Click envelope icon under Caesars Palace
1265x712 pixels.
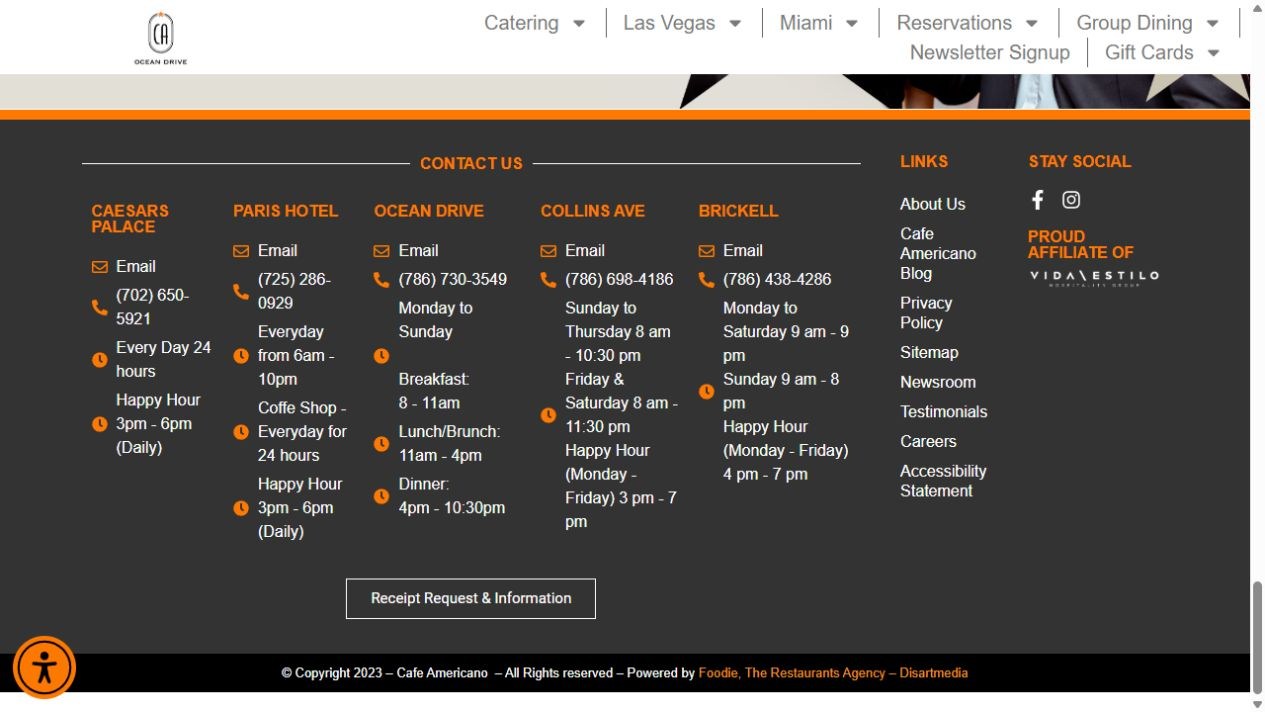point(100,267)
